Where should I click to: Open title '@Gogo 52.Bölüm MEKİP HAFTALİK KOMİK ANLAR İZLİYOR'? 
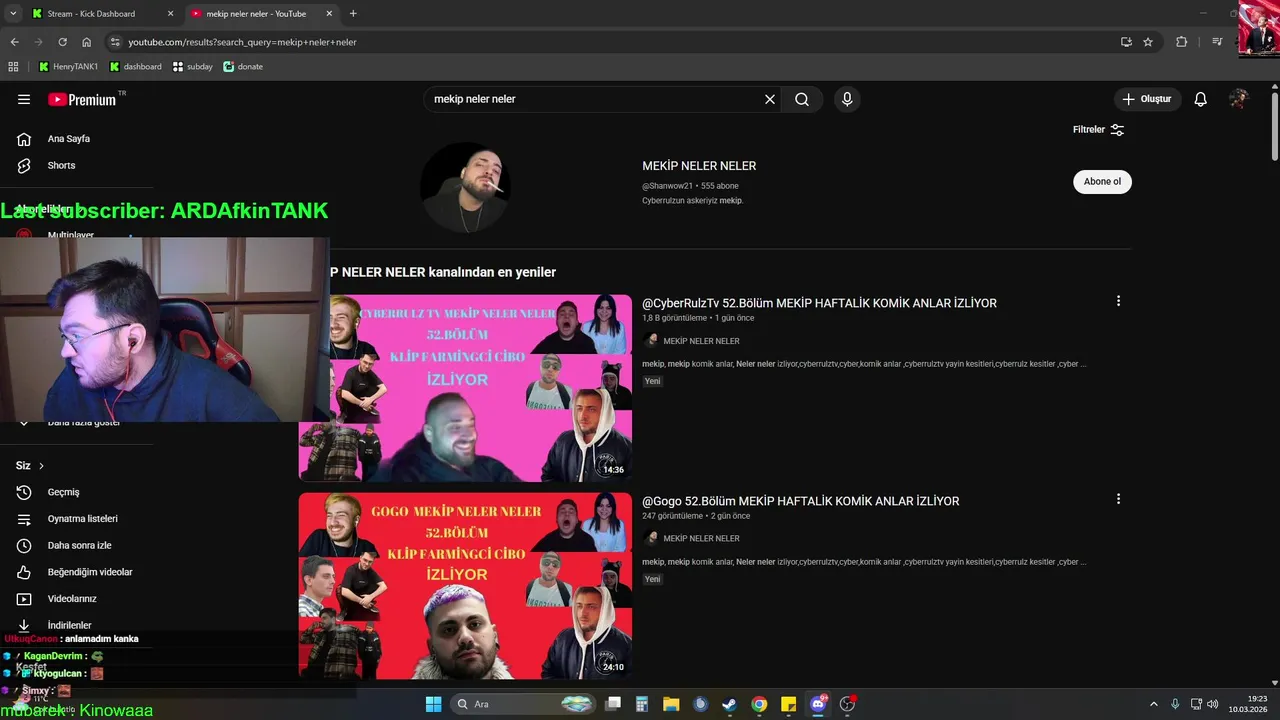800,501
